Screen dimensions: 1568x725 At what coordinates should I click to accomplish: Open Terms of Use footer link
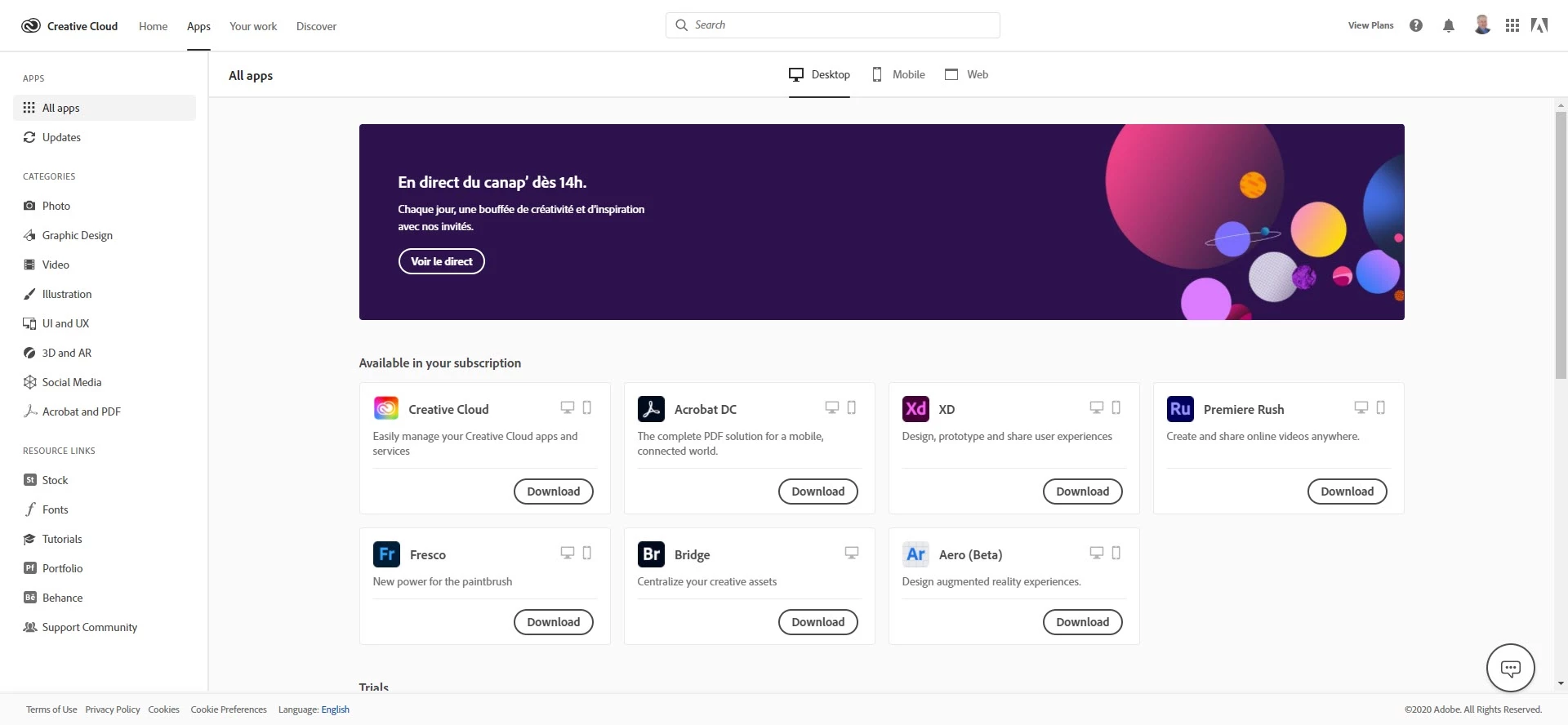[x=51, y=709]
